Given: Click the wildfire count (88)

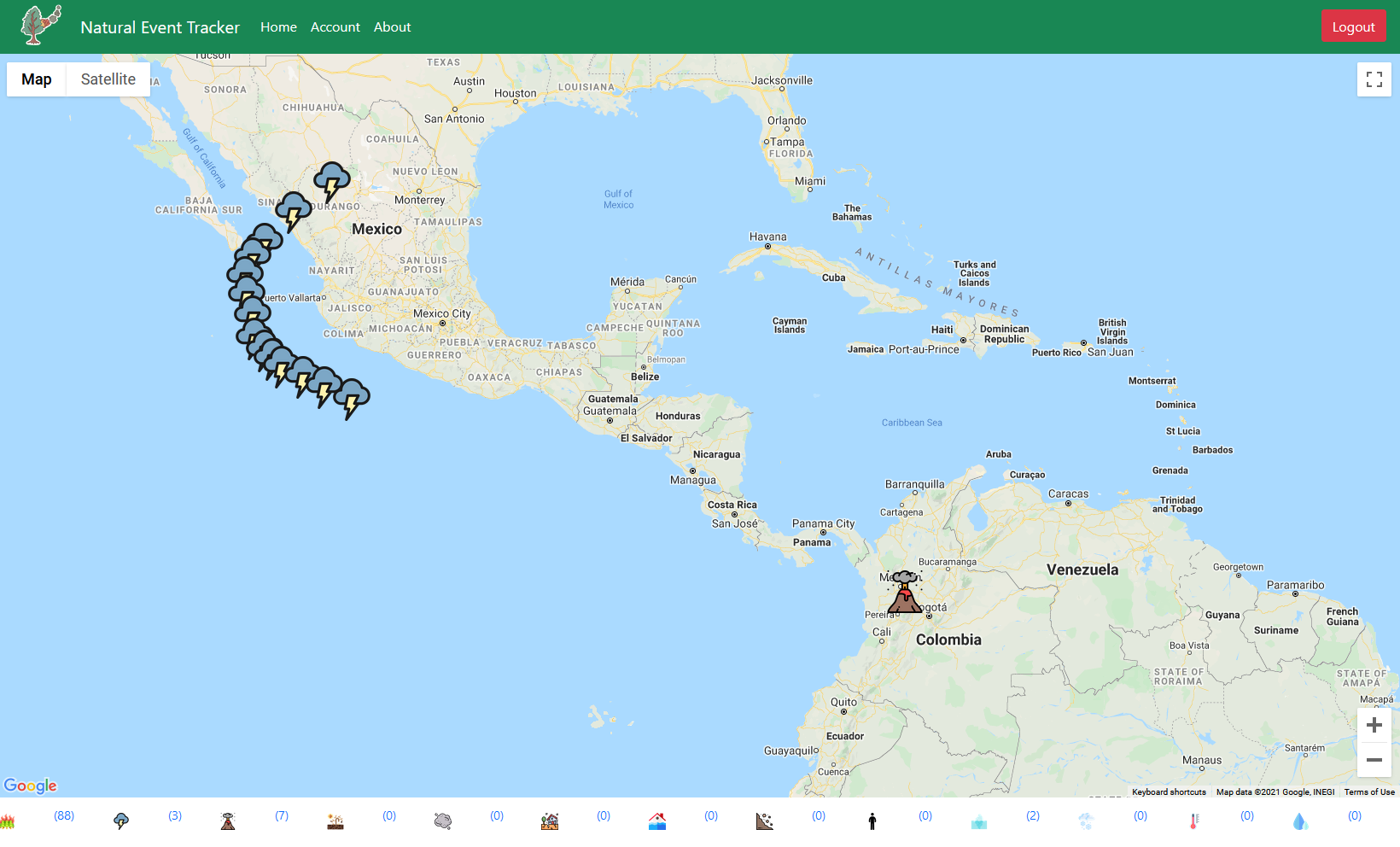Looking at the screenshot, I should click(x=64, y=816).
